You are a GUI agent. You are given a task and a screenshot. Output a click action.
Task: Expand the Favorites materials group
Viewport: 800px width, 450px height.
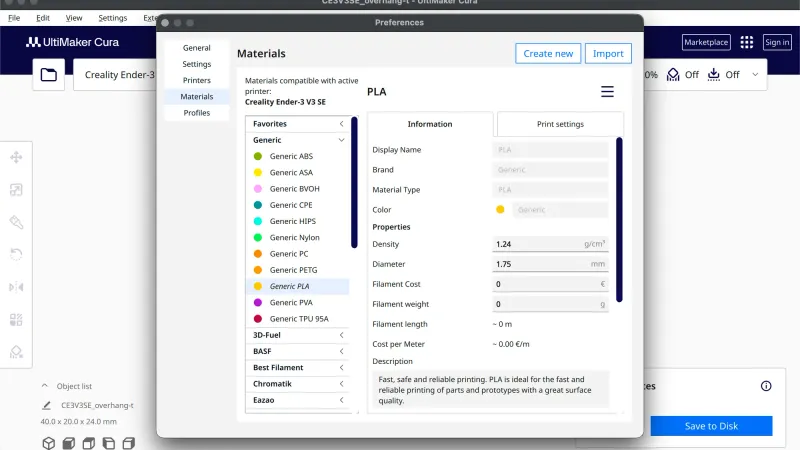(x=297, y=124)
